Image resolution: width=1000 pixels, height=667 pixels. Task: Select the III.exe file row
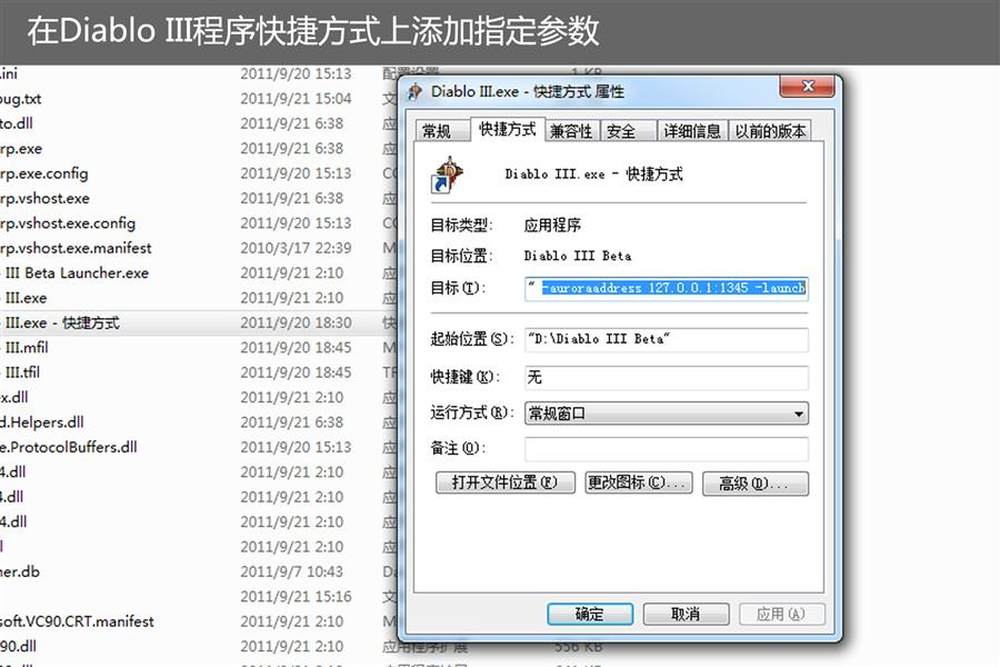click(26, 298)
